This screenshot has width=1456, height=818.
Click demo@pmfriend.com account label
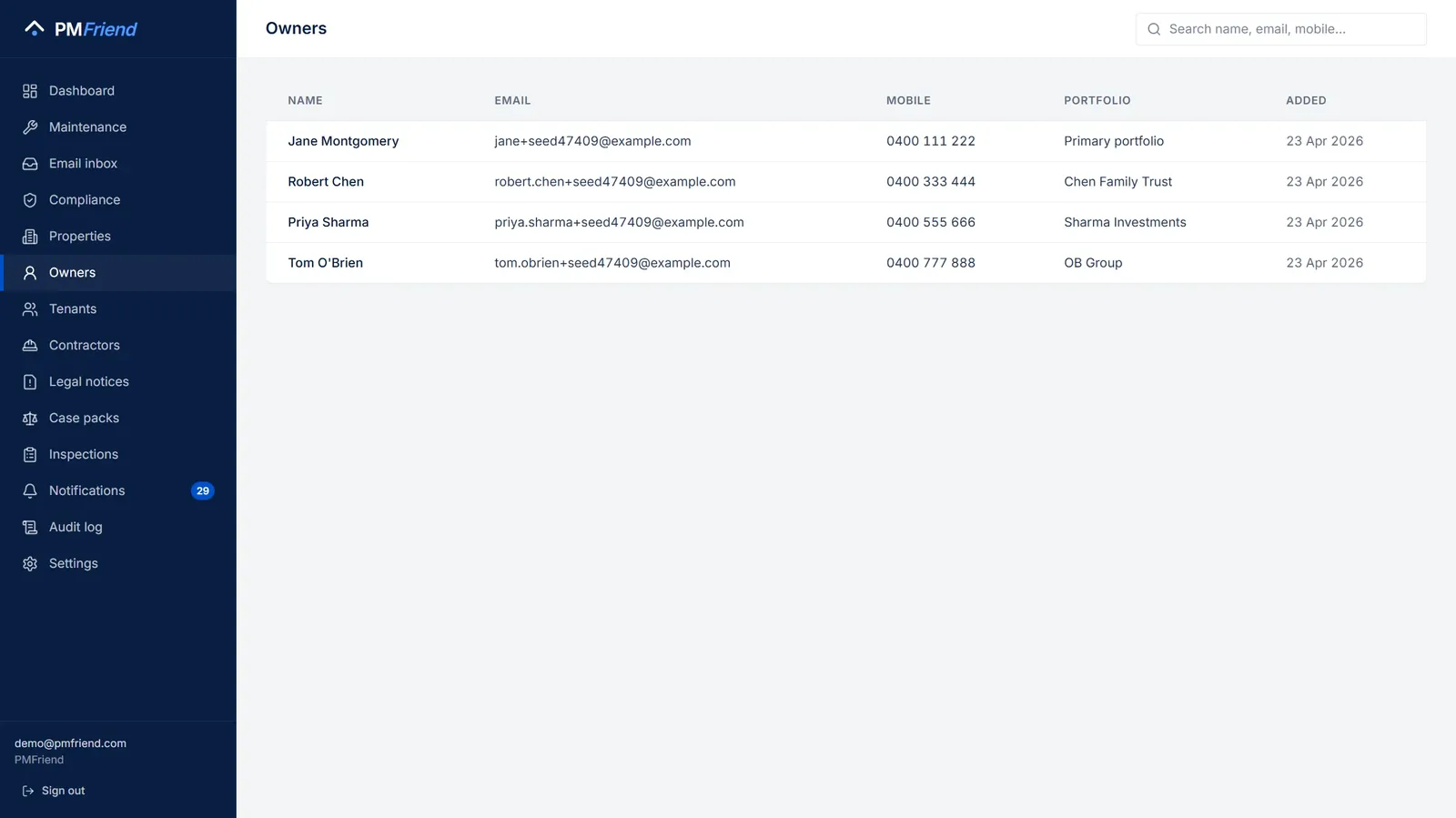(x=70, y=743)
